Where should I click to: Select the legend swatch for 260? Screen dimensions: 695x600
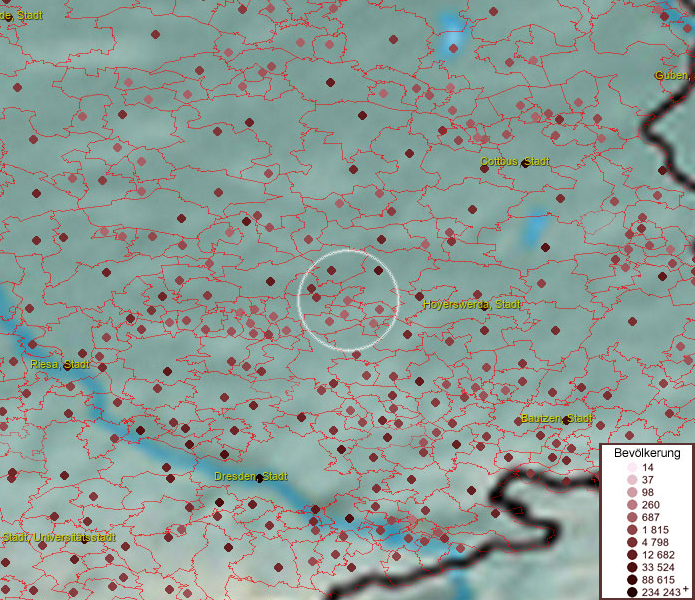coord(632,505)
